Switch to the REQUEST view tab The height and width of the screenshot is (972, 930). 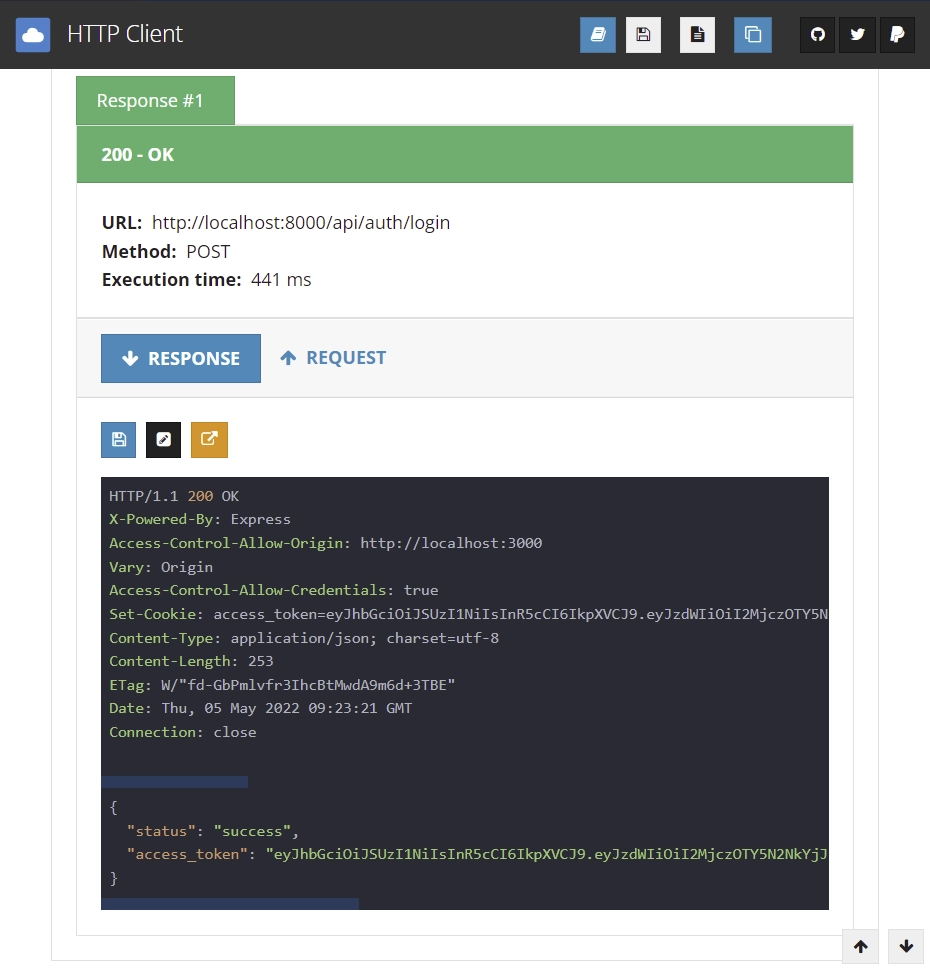coord(333,358)
